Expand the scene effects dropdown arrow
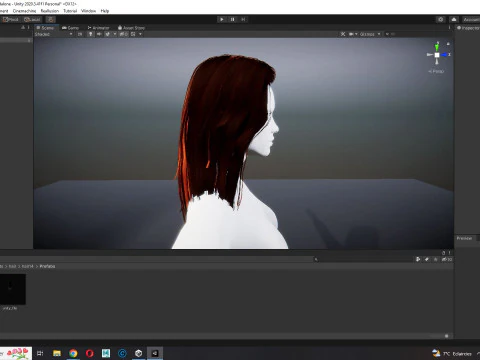This screenshot has height=360, width=480. 115,34
